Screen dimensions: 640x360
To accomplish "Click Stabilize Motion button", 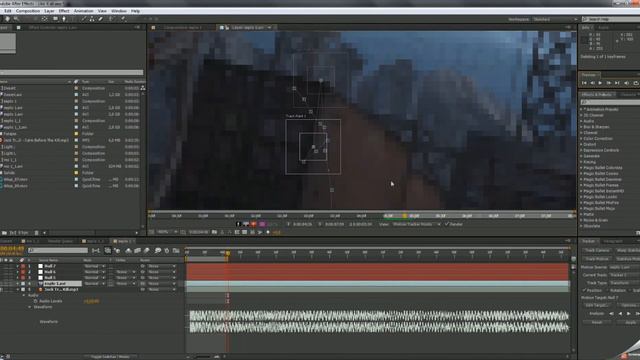I will click(628, 259).
